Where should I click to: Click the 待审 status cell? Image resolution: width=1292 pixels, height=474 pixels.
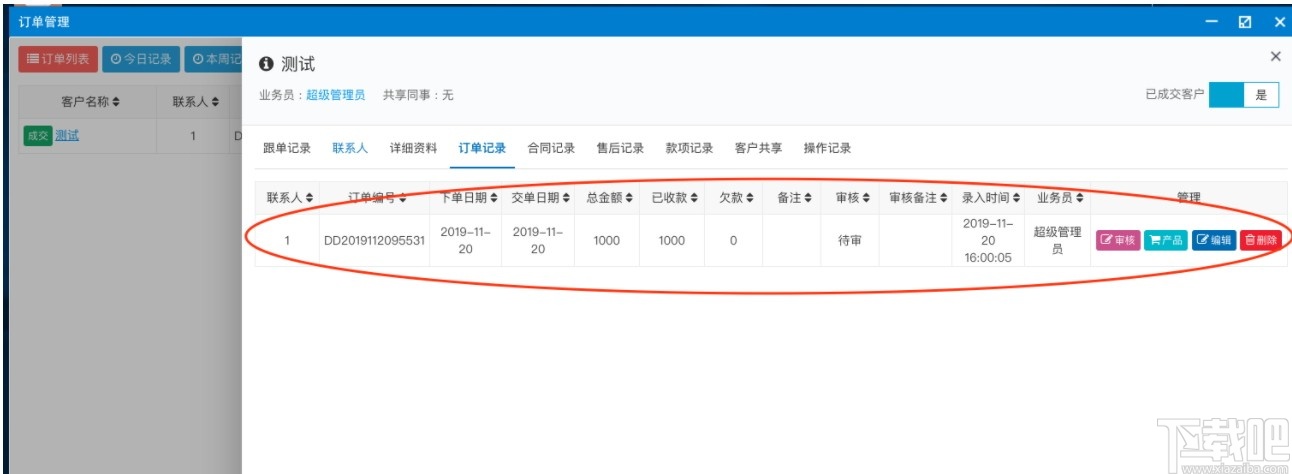849,241
